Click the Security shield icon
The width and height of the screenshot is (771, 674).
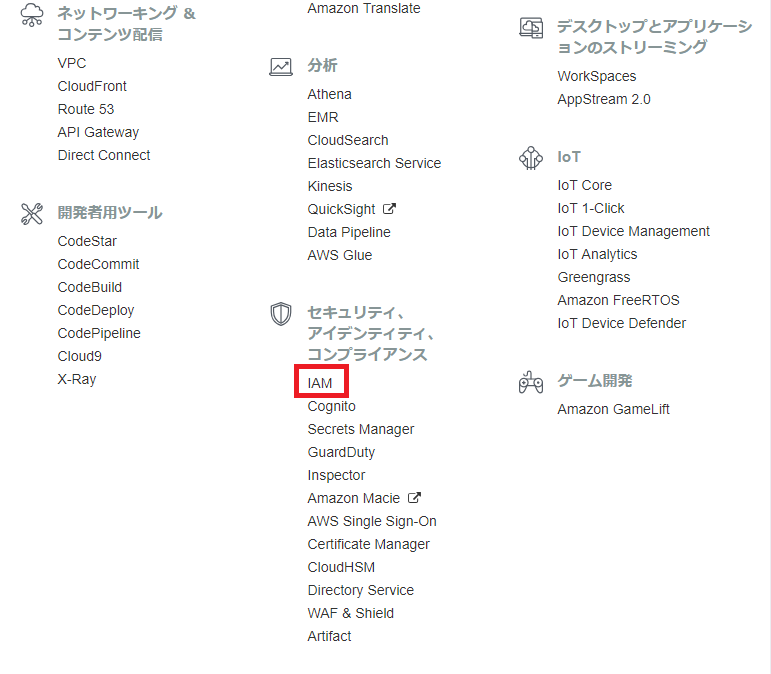tap(281, 314)
